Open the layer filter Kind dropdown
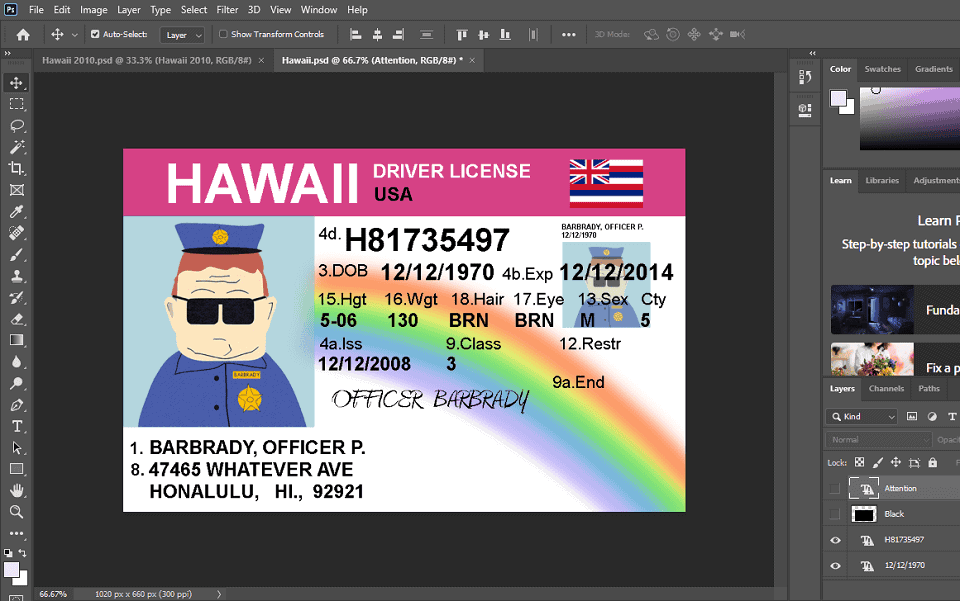Screen dimensions: 960x601 pyautogui.click(x=861, y=417)
